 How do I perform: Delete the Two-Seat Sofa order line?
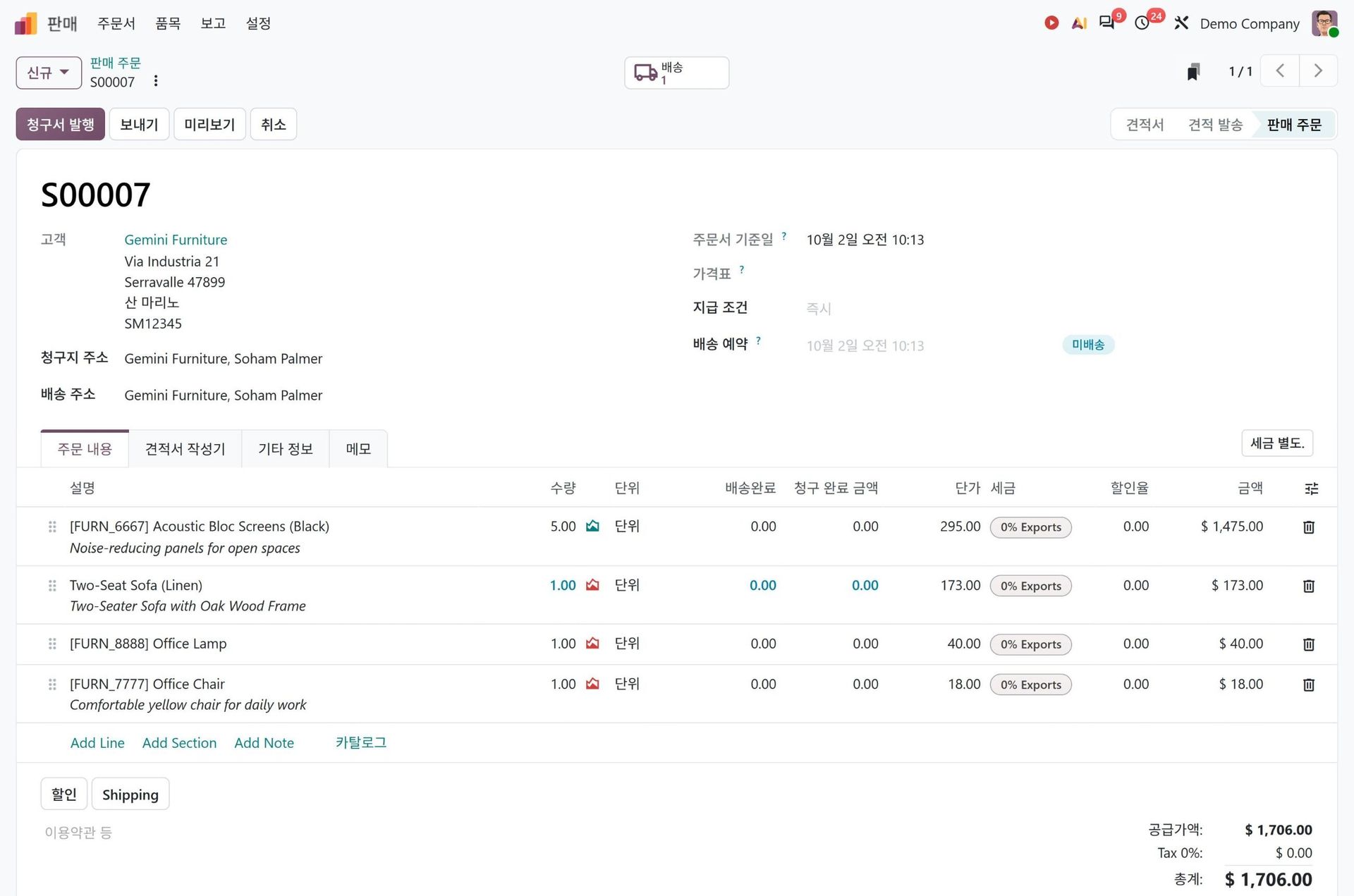tap(1309, 586)
